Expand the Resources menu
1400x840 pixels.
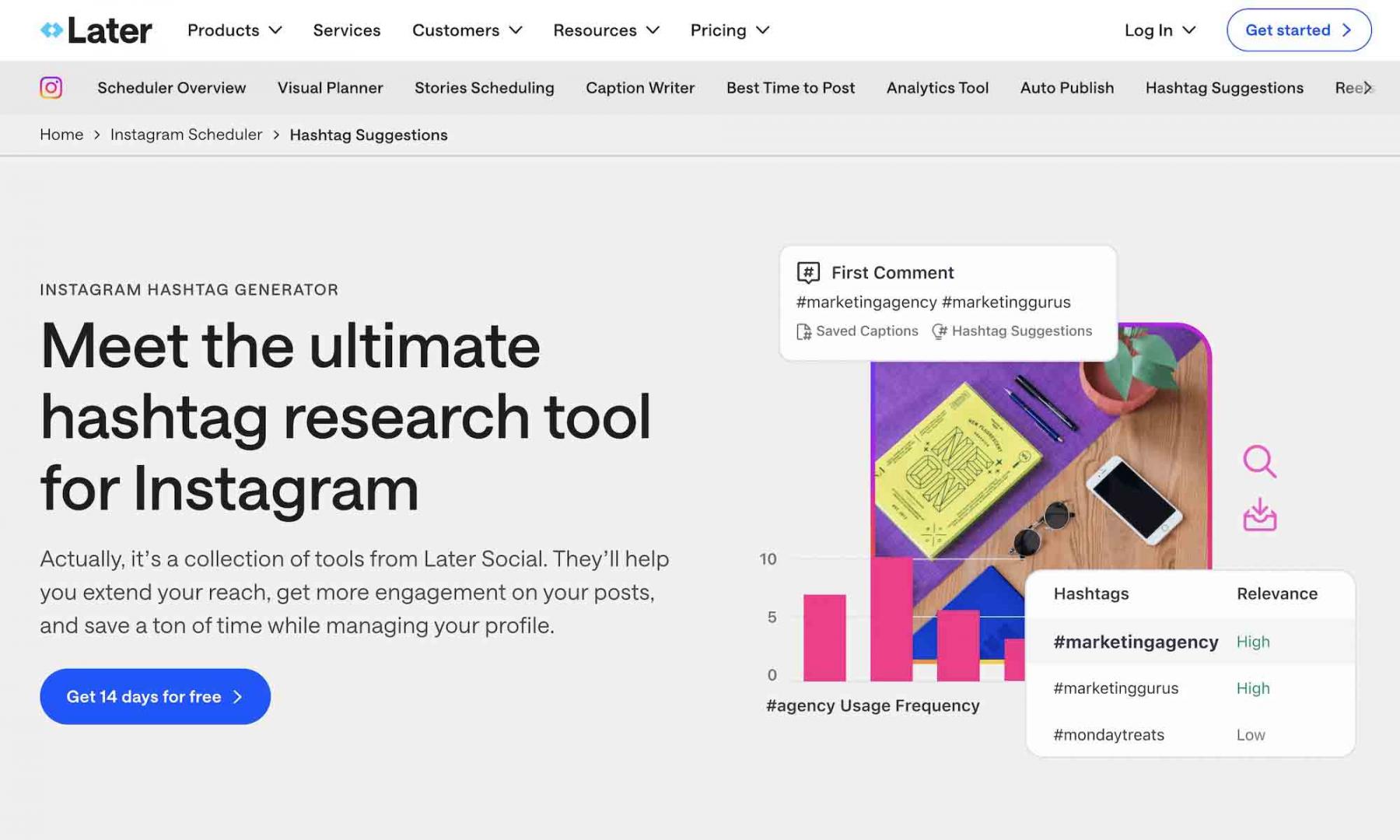coord(606,30)
